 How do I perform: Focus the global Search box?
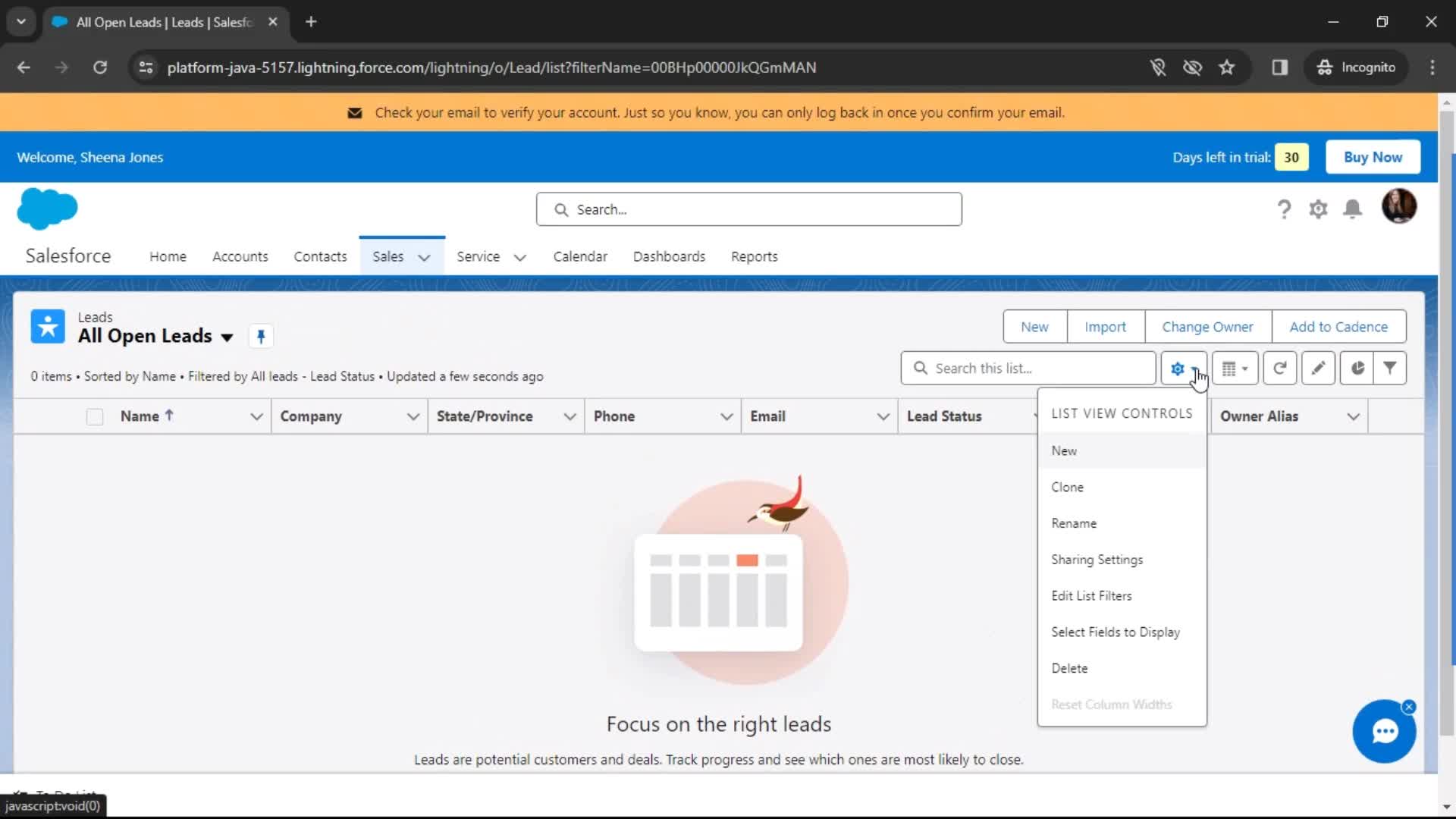748,209
